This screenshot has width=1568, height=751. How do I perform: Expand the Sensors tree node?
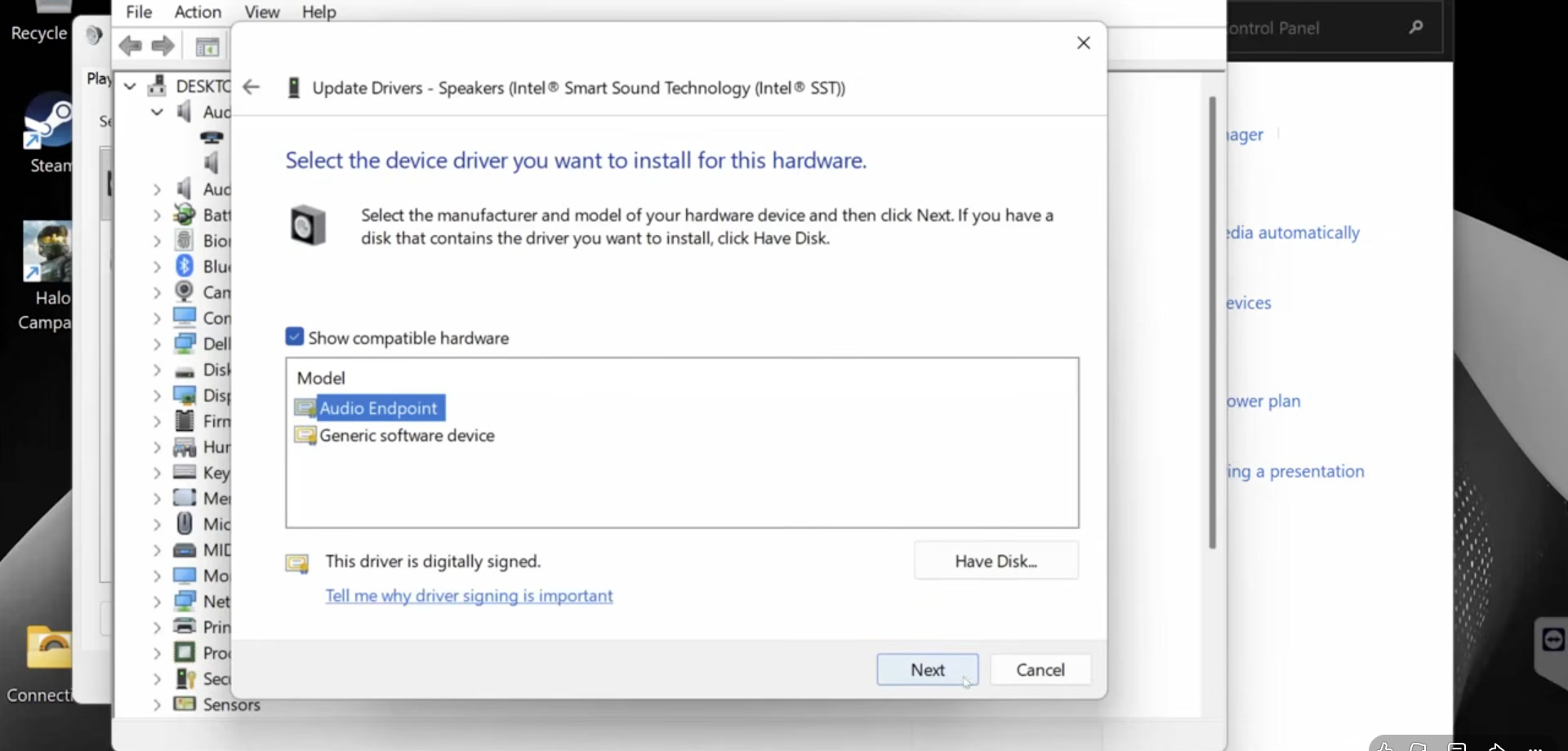[157, 704]
